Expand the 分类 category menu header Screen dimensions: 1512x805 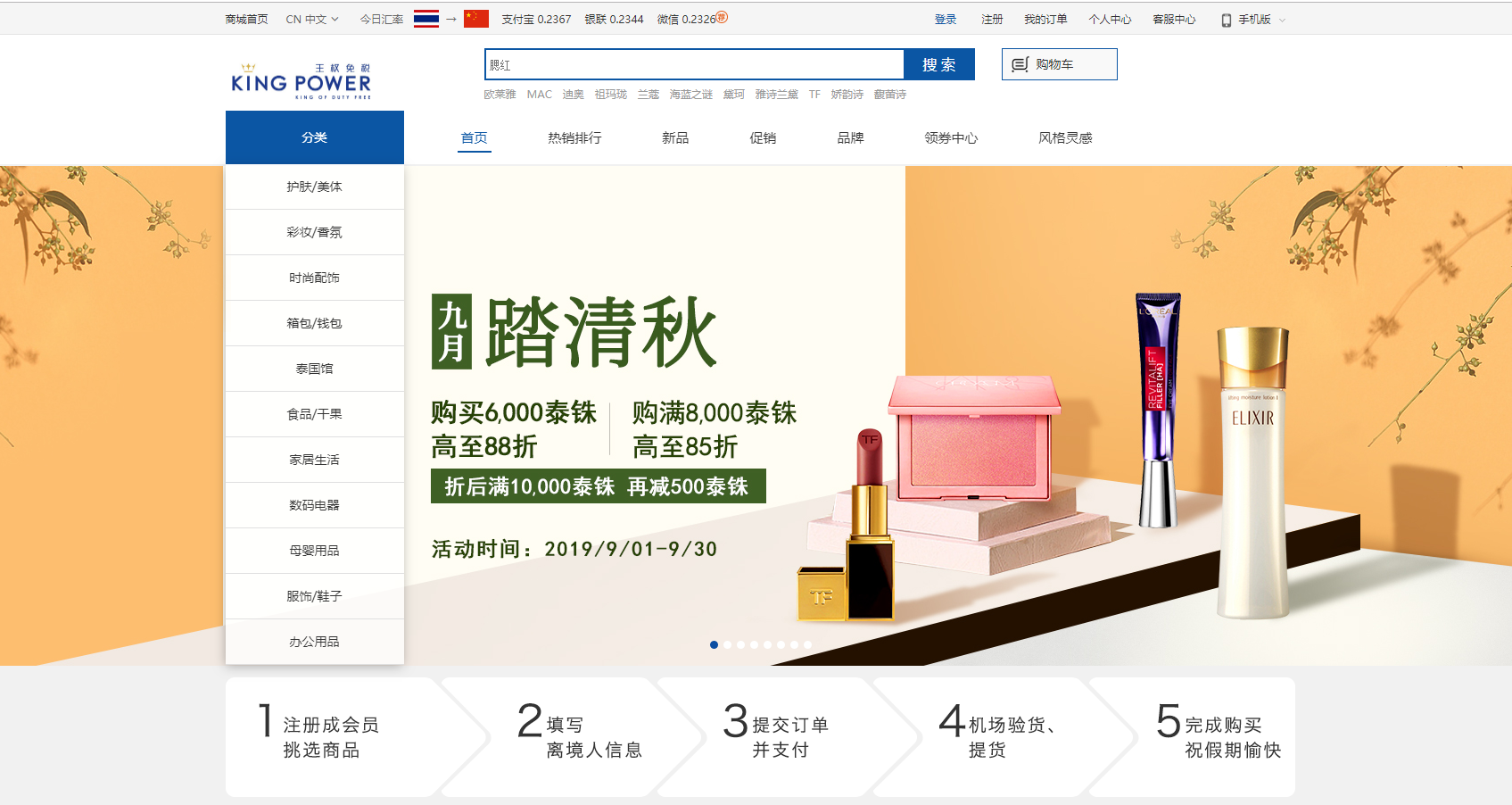tap(314, 137)
